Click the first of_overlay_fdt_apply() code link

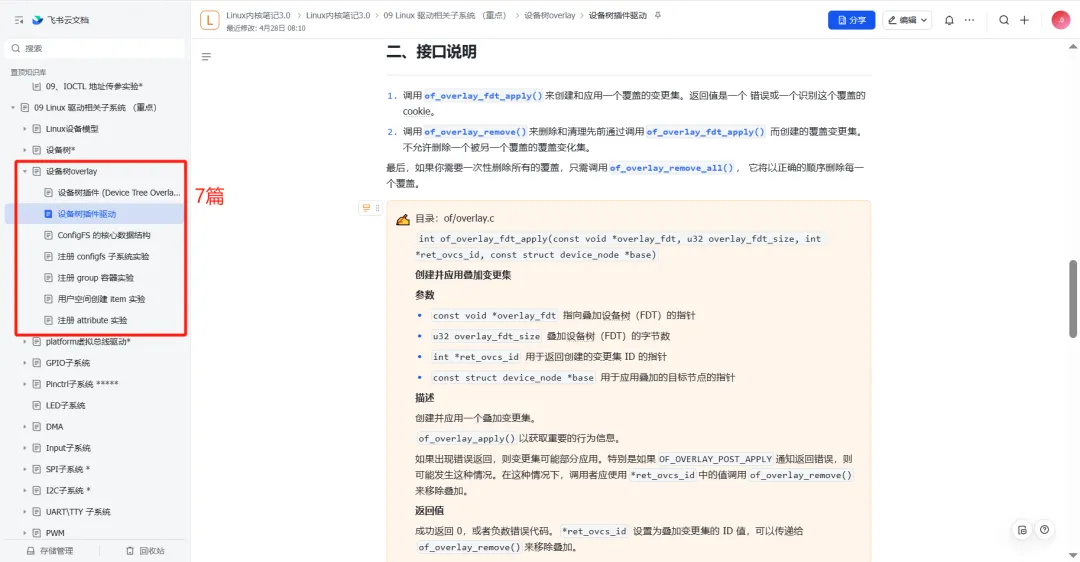[x=483, y=96]
